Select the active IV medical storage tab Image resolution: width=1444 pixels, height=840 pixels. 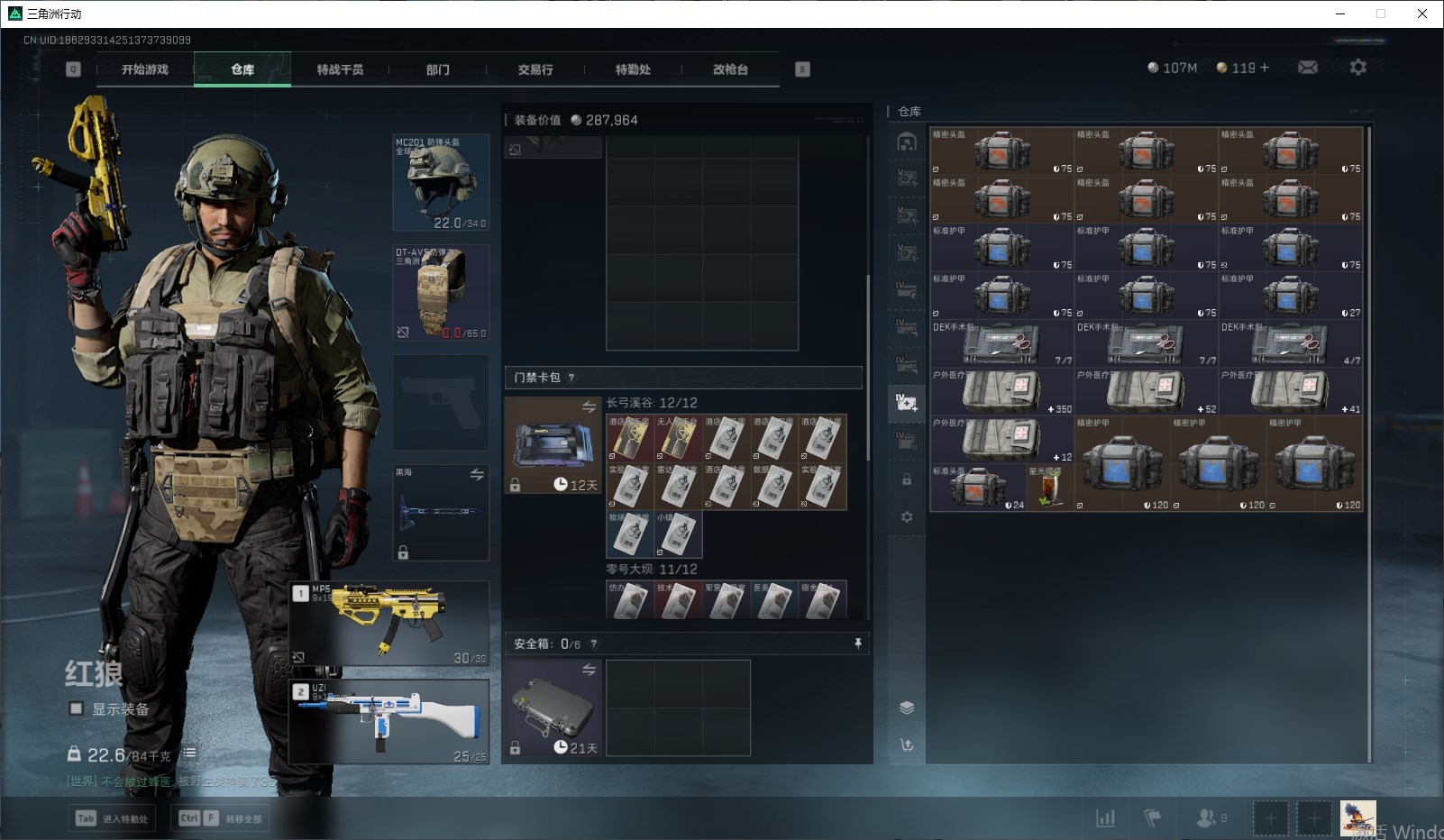907,402
